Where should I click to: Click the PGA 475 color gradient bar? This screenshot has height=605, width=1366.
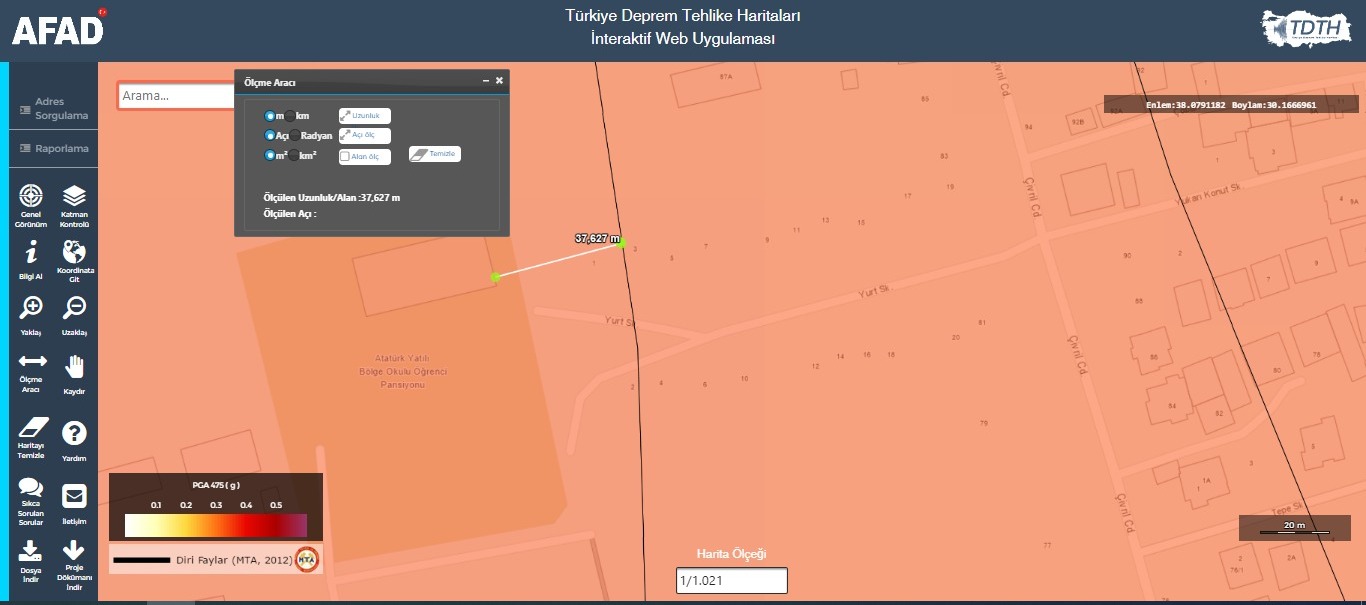(216, 525)
